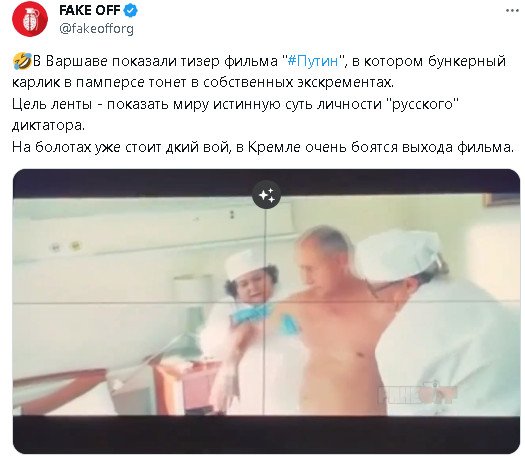Image resolution: width=525 pixels, height=457 pixels.
Task: Click the black bar above the video
Action: point(267,183)
